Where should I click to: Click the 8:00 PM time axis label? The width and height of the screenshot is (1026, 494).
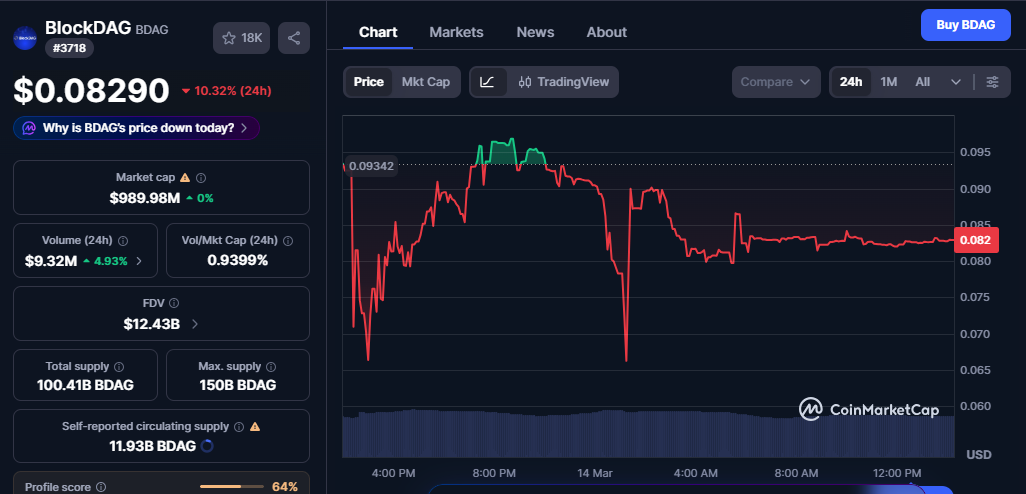click(494, 472)
